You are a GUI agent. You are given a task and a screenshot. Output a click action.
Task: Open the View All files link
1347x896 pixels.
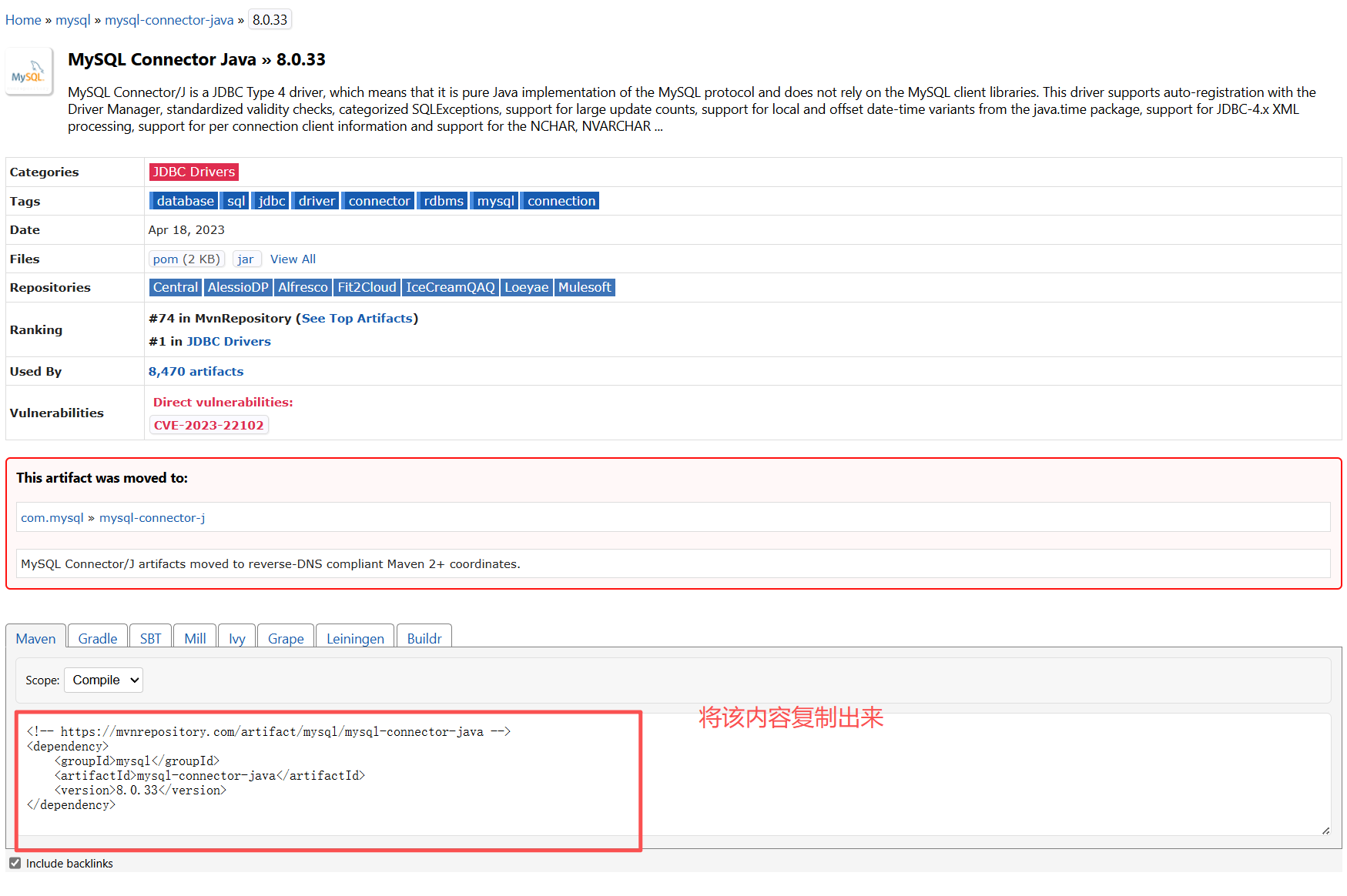click(293, 259)
